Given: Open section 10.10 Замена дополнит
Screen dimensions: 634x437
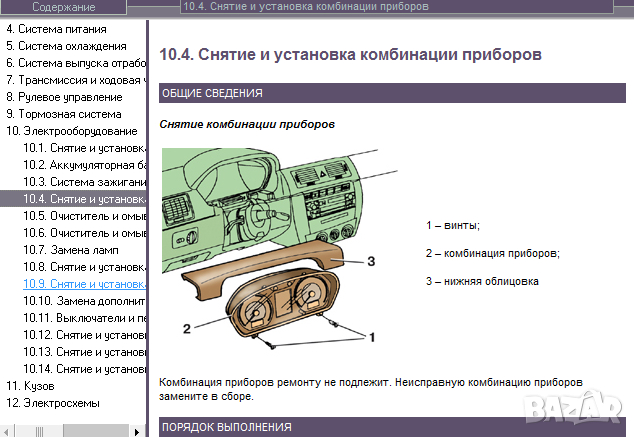Looking at the screenshot, I should (x=85, y=301).
